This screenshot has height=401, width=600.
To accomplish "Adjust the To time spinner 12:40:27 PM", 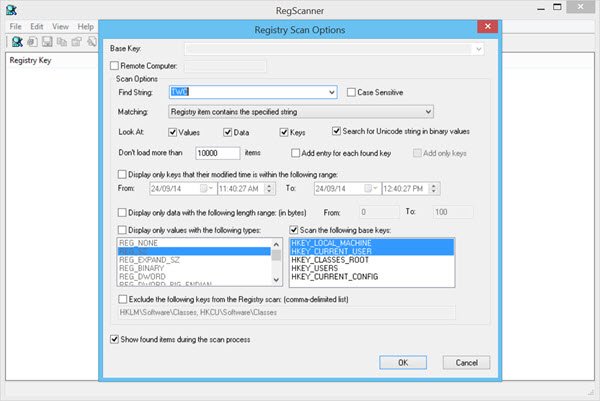I will pos(434,188).
